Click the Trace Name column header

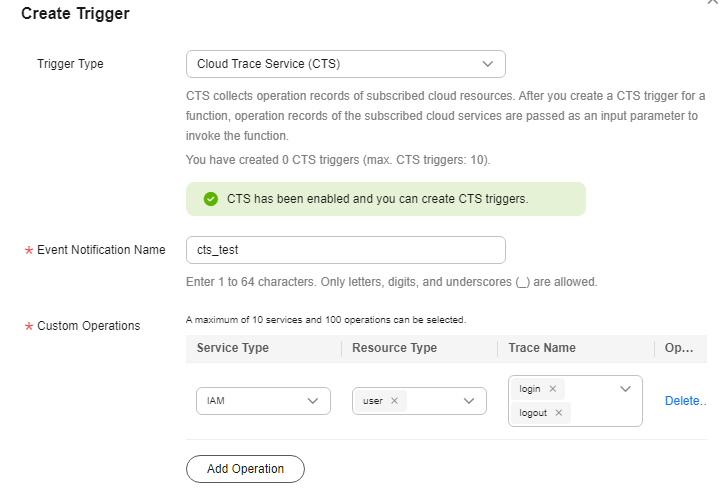542,348
